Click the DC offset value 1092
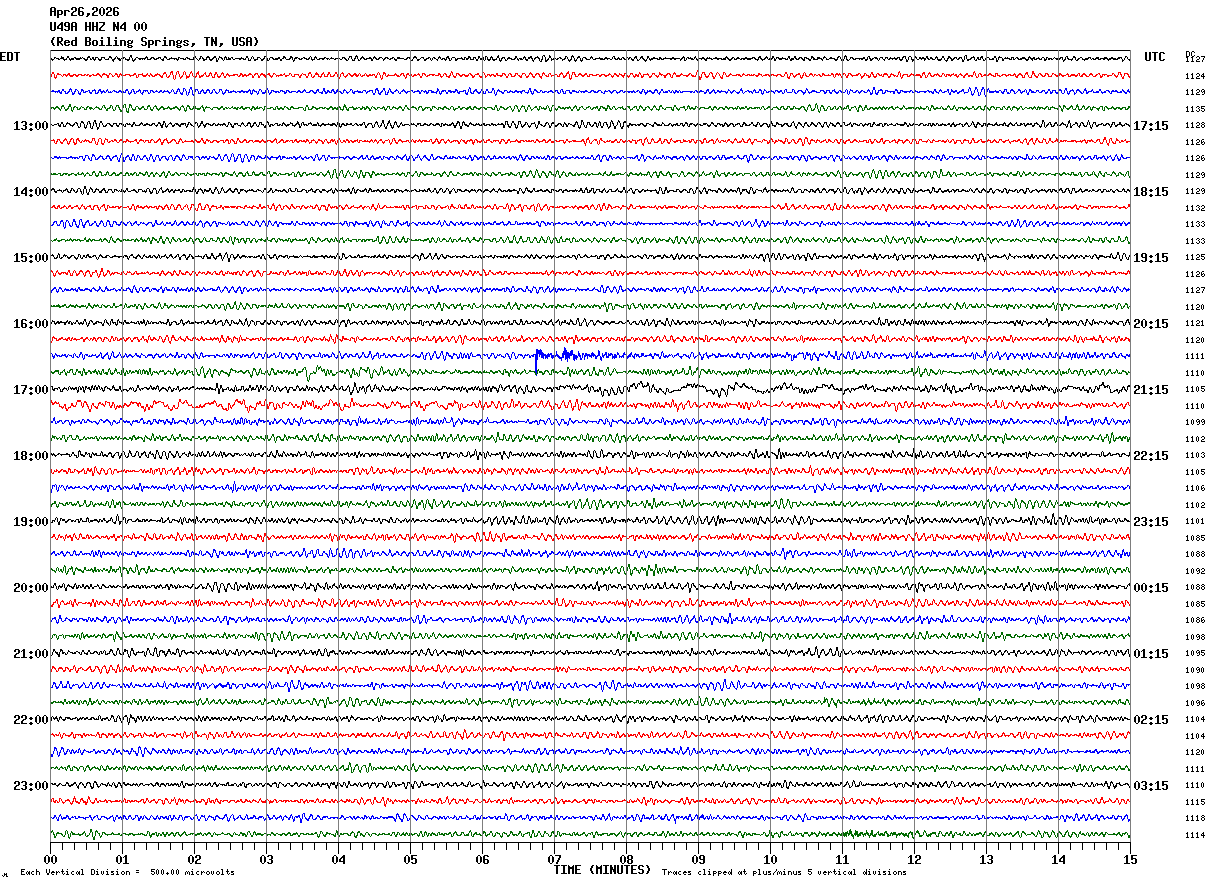Viewport: 1210px width, 886px height. [x=1195, y=571]
